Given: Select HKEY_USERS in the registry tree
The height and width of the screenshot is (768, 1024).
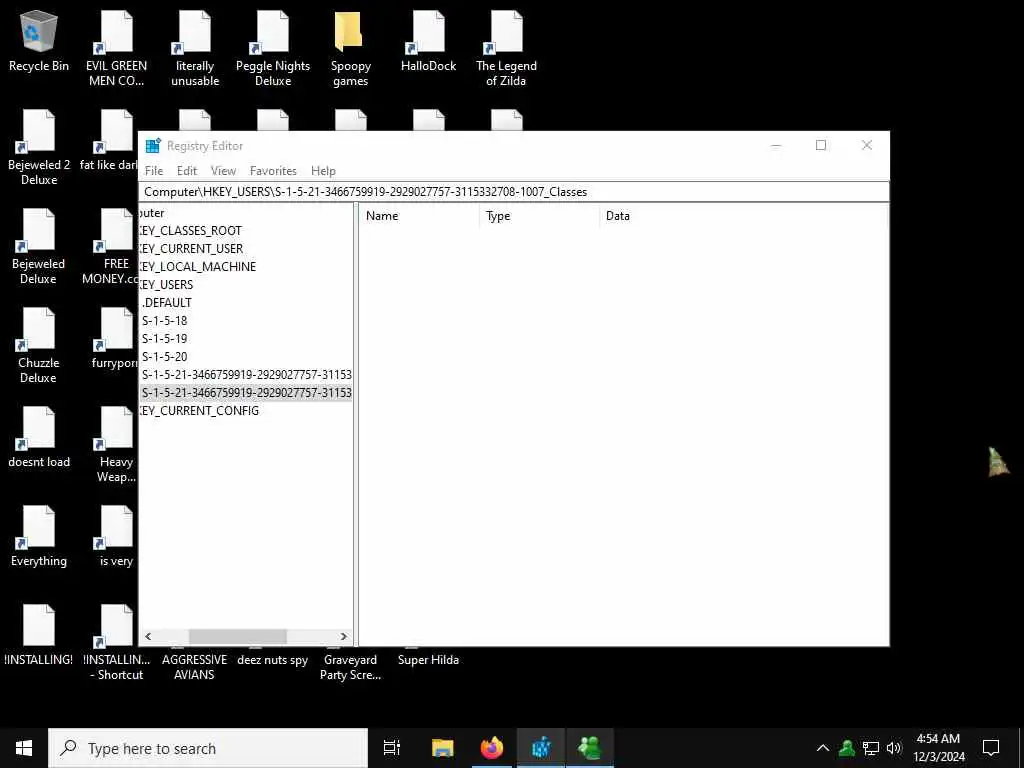Looking at the screenshot, I should [x=167, y=285].
